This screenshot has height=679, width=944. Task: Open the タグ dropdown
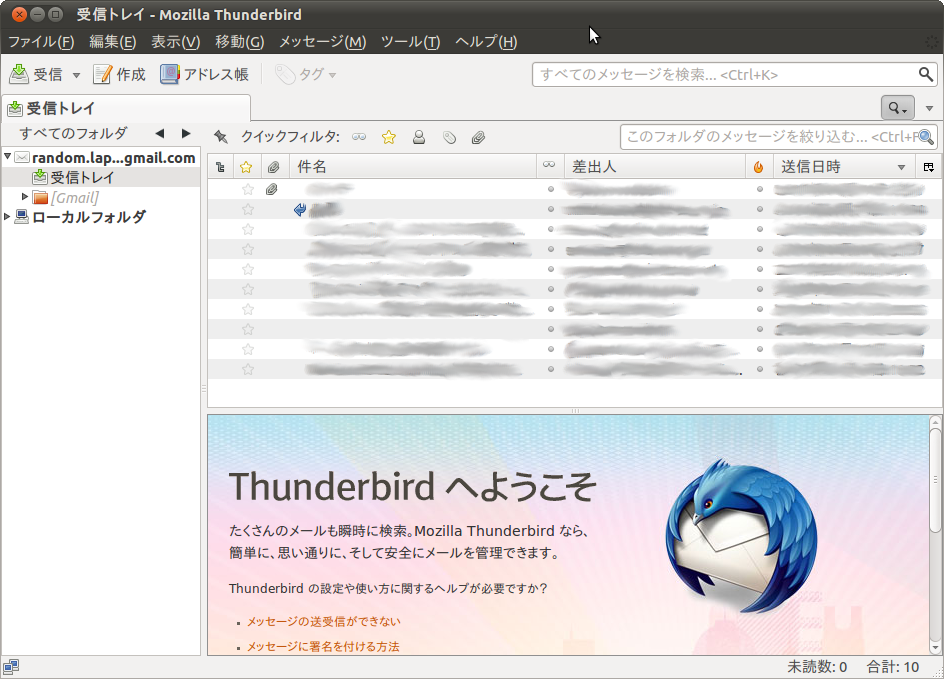[x=305, y=75]
